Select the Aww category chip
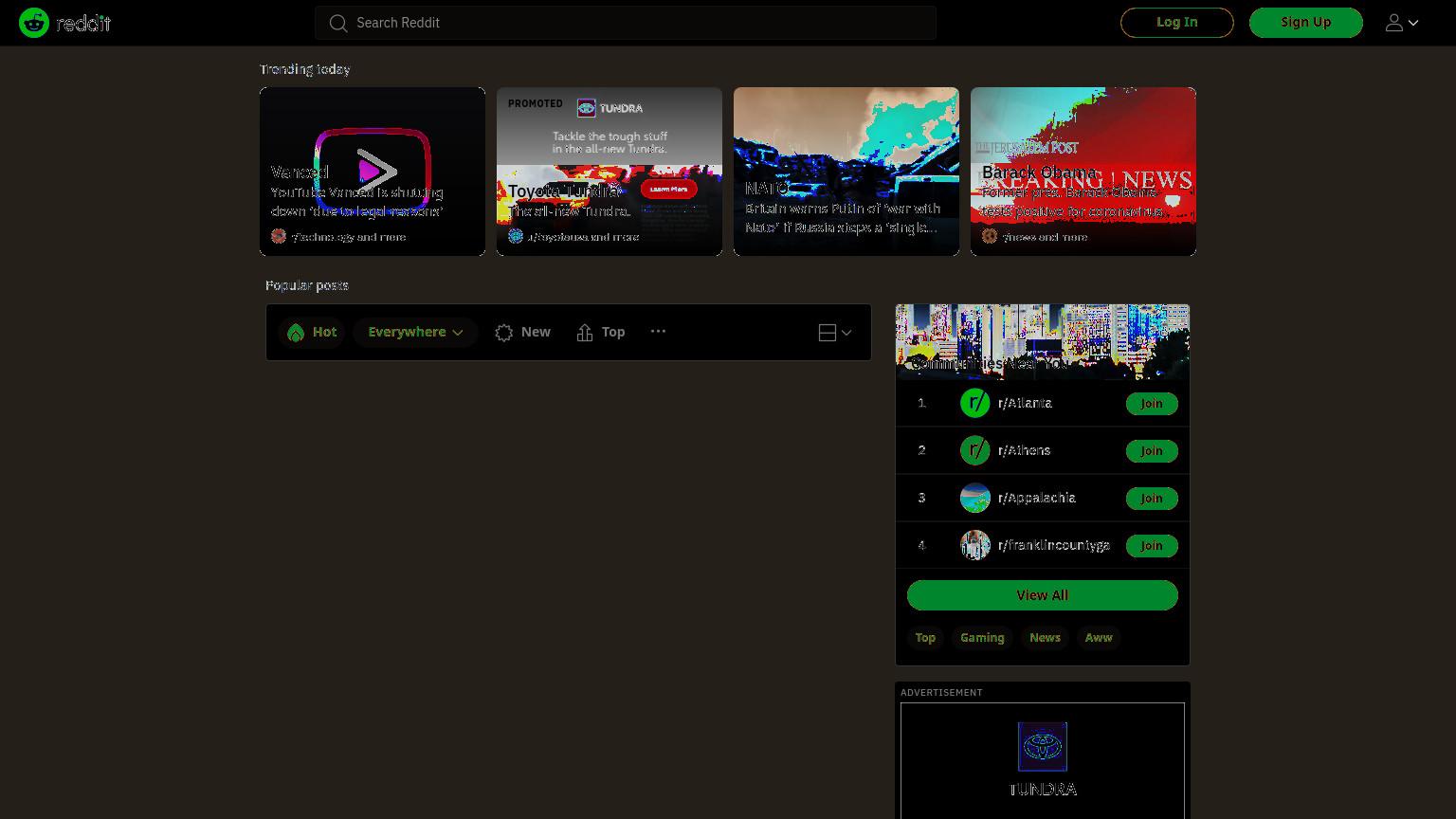1456x819 pixels. click(1099, 638)
